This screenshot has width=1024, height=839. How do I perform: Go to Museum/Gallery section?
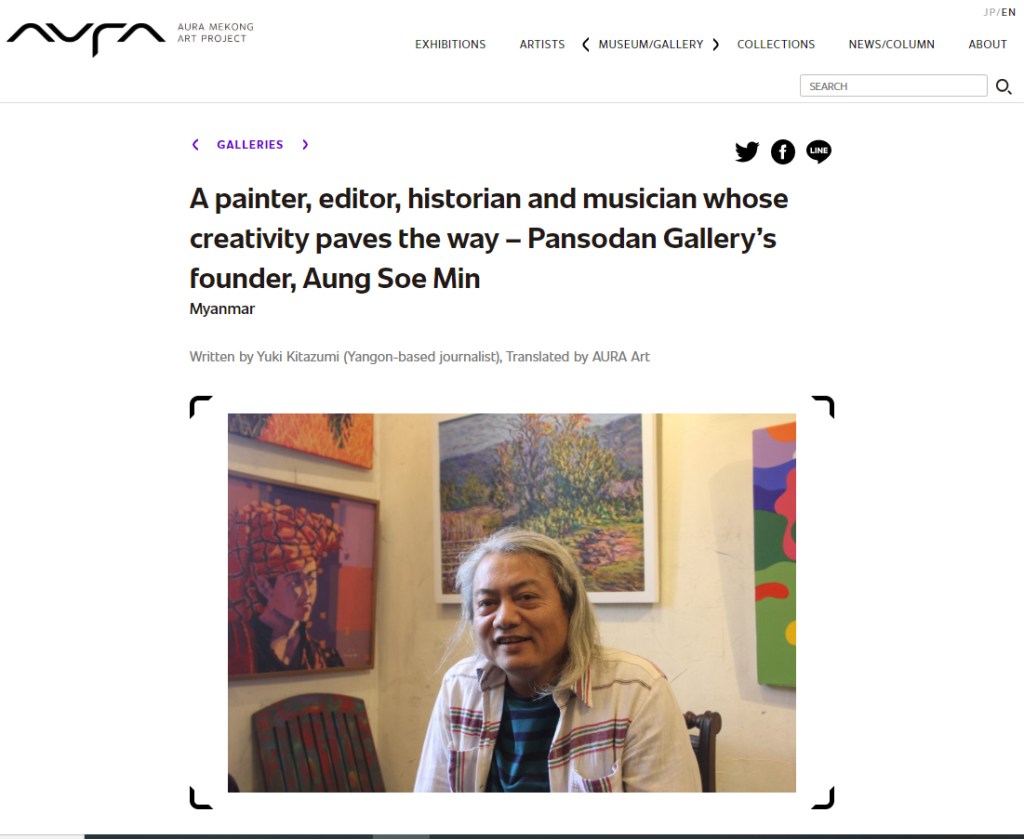click(651, 44)
